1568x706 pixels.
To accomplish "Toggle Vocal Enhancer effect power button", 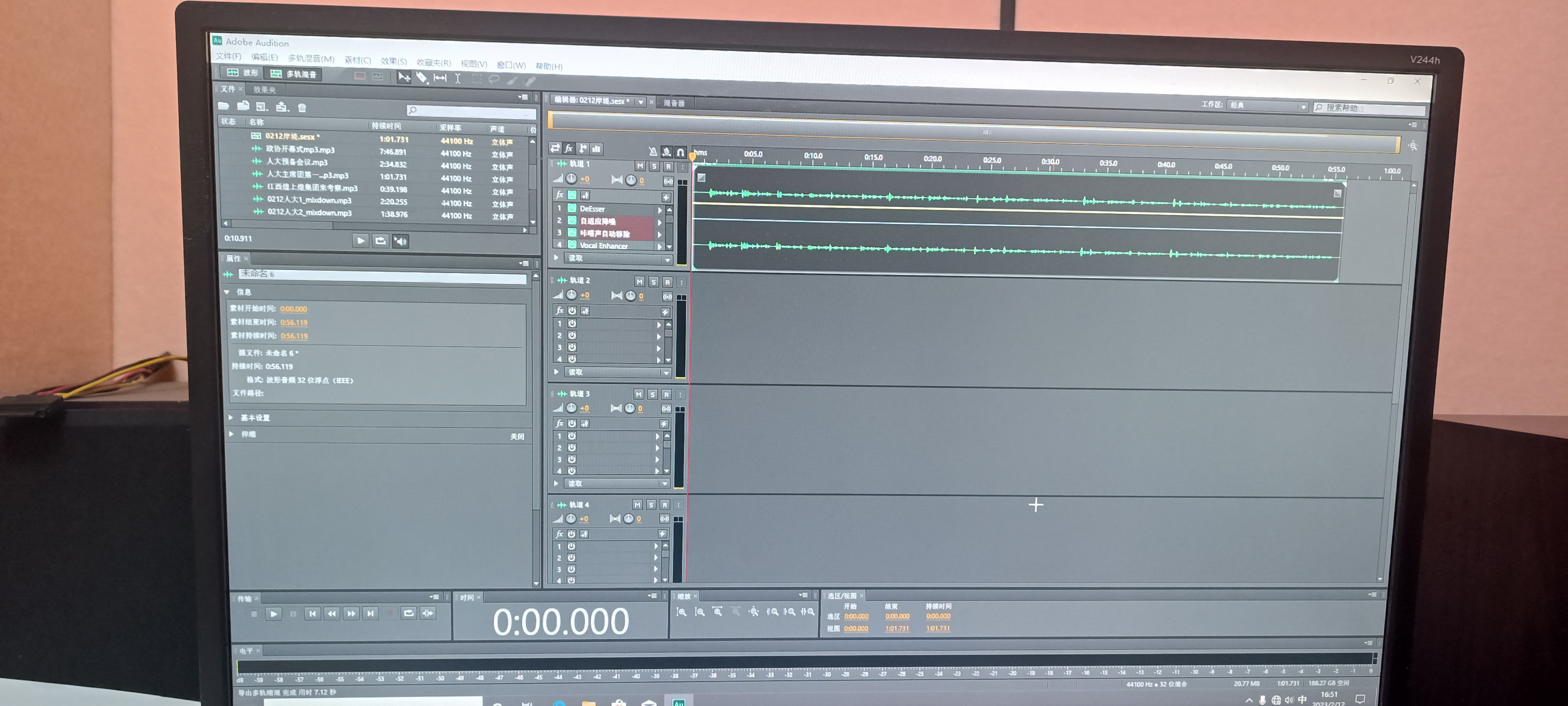I will click(572, 245).
